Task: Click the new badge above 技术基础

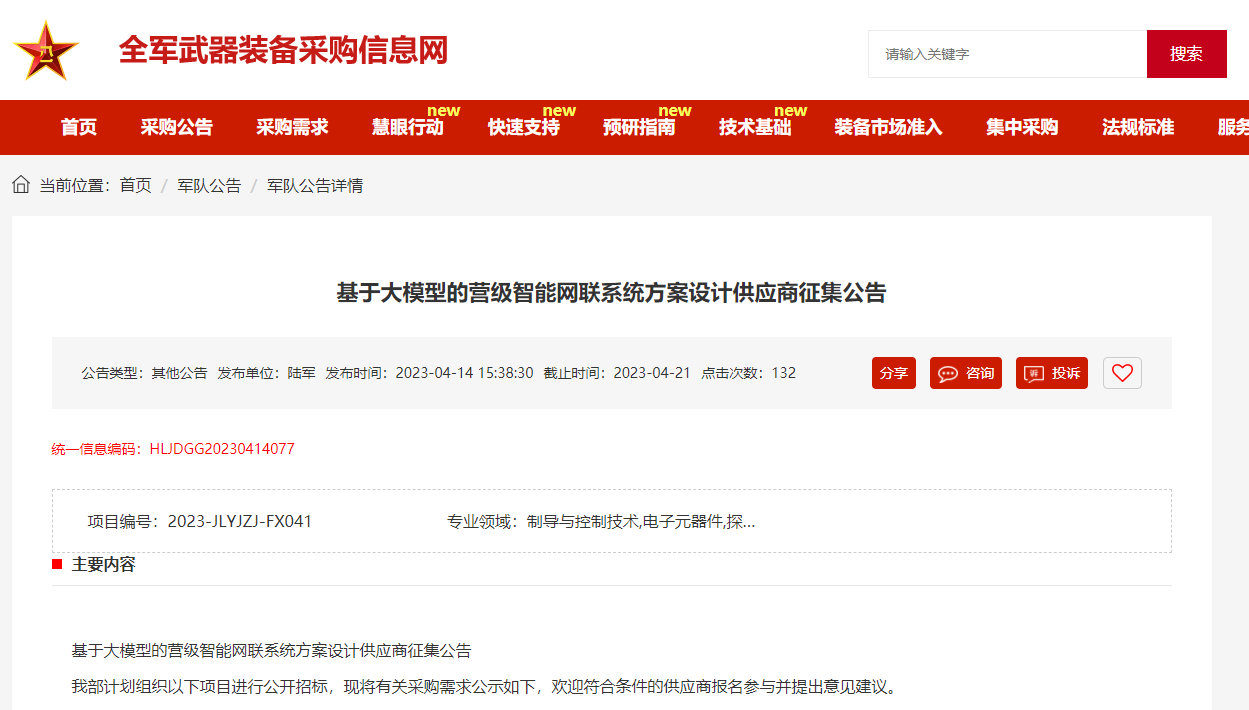Action: click(790, 110)
